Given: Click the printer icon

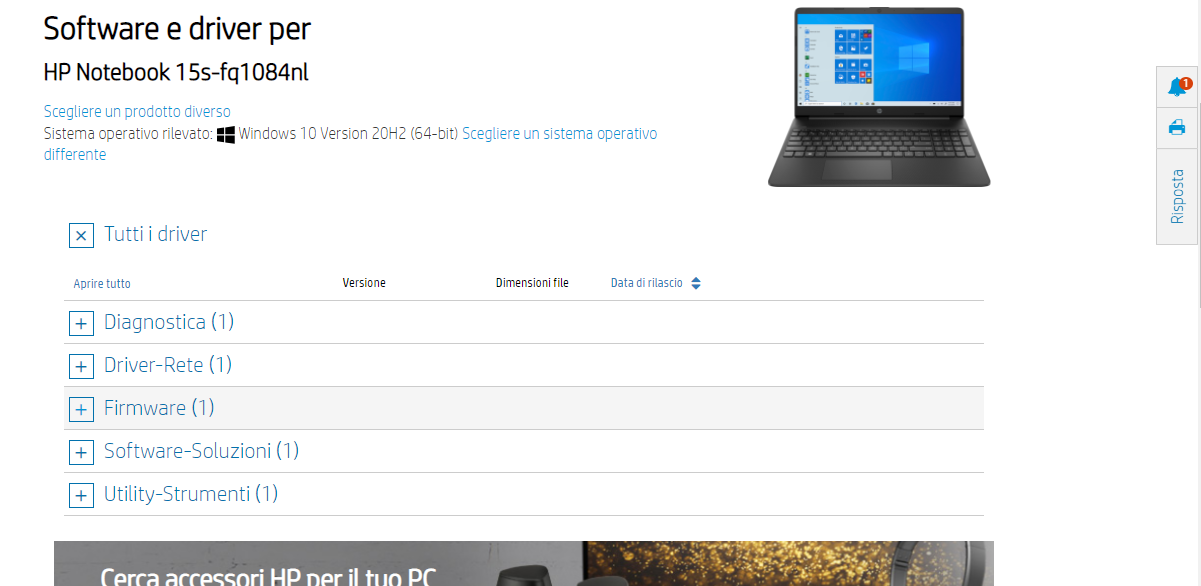Looking at the screenshot, I should (1177, 127).
